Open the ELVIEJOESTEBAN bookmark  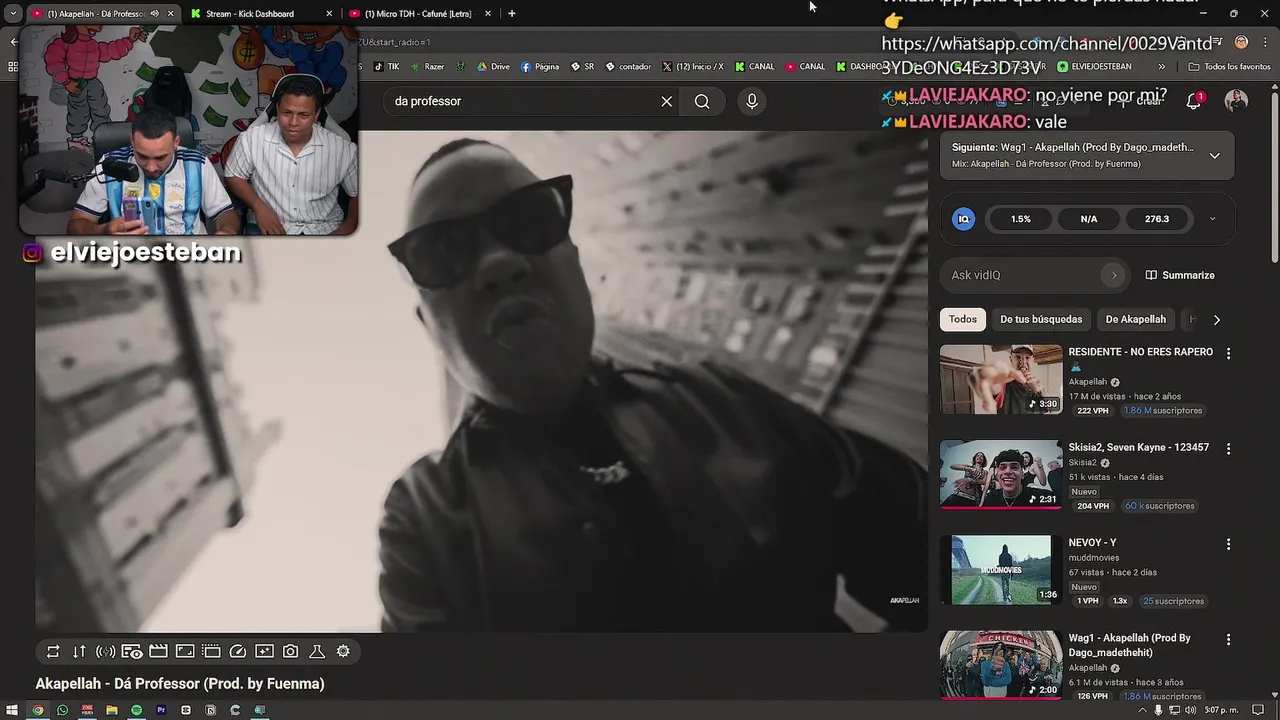tap(1094, 67)
